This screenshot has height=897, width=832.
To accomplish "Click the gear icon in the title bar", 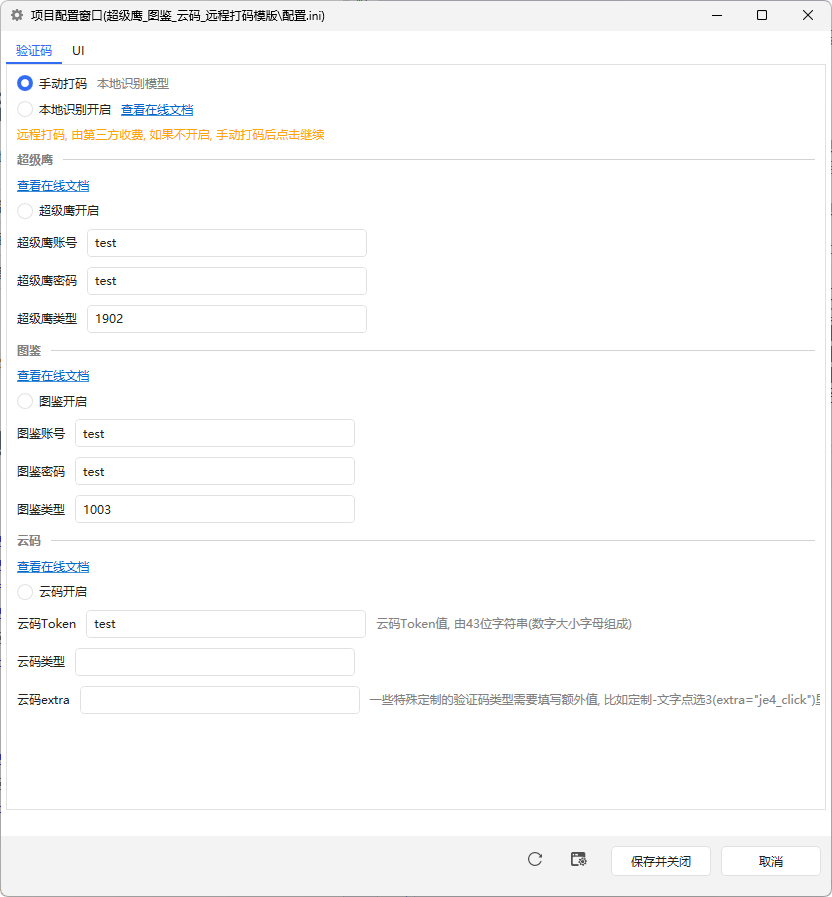I will [16, 16].
